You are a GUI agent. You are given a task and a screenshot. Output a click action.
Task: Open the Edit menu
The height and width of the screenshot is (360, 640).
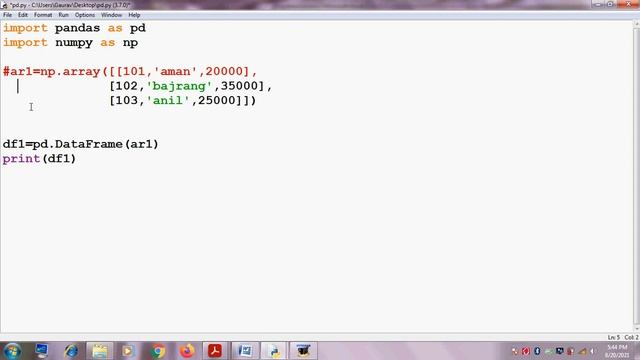[x=22, y=15]
